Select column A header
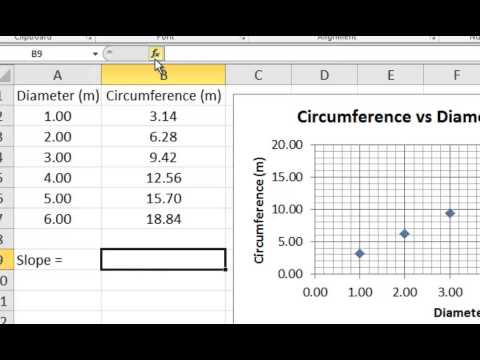The width and height of the screenshot is (480, 360). (x=58, y=75)
